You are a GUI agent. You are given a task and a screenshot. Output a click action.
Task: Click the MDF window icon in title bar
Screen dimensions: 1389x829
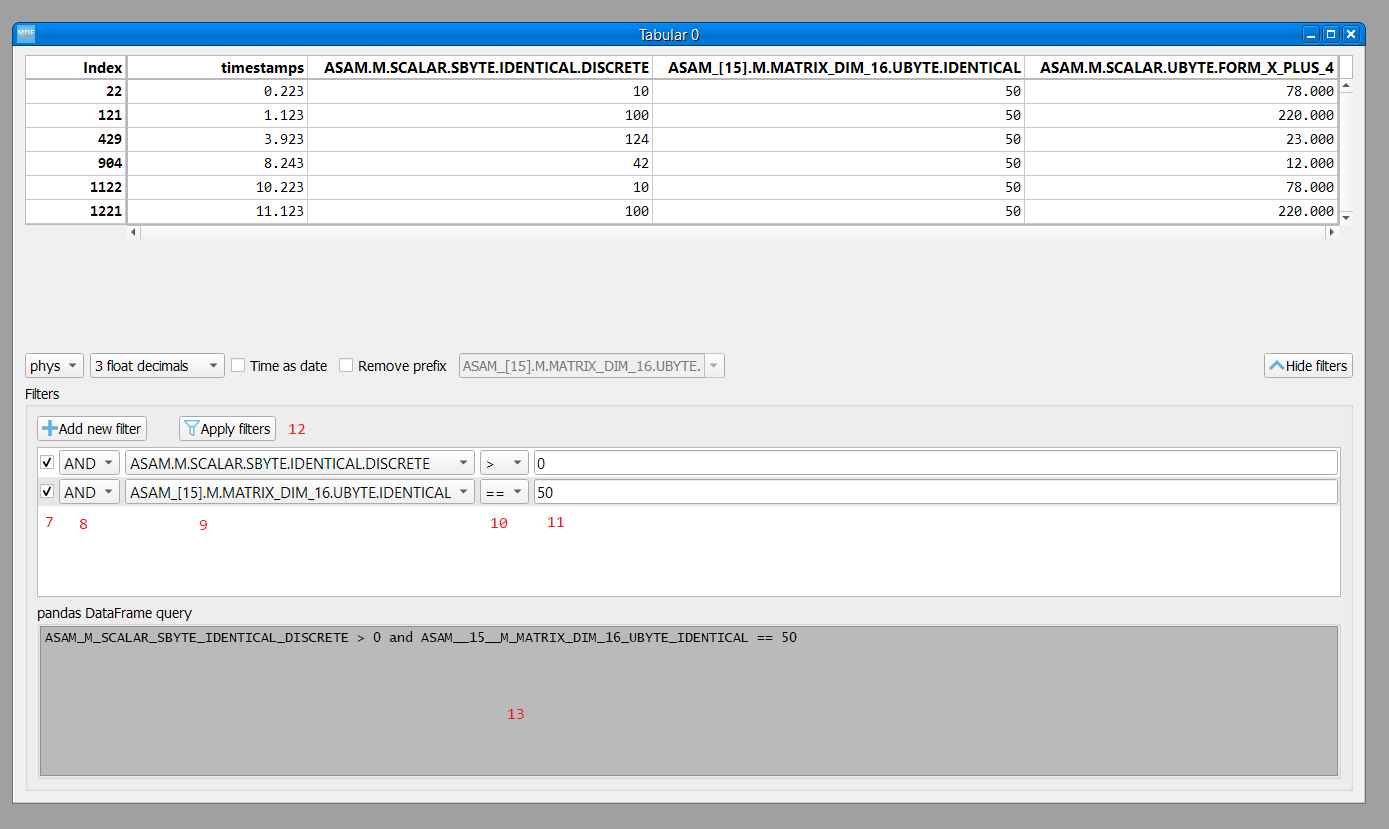click(26, 34)
